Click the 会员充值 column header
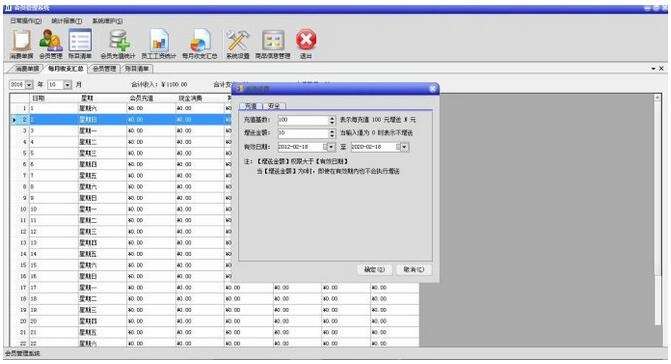Viewport: 671px width, 364px height. pos(151,98)
